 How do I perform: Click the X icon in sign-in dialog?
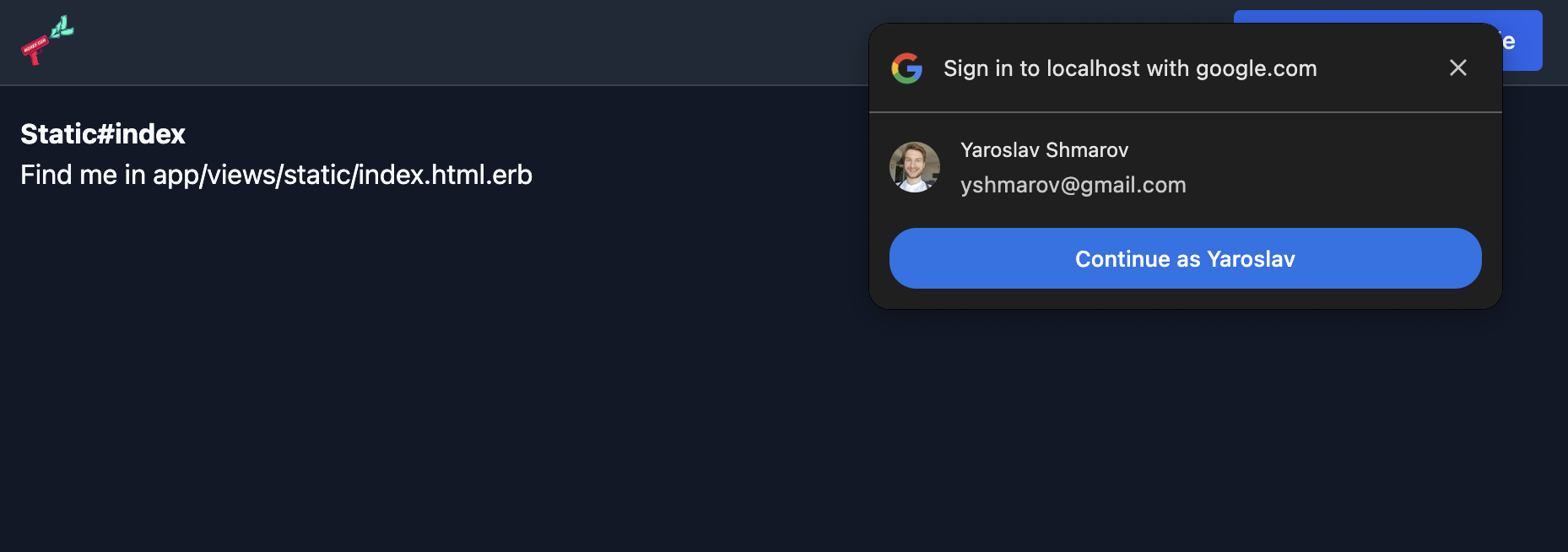coord(1457,68)
